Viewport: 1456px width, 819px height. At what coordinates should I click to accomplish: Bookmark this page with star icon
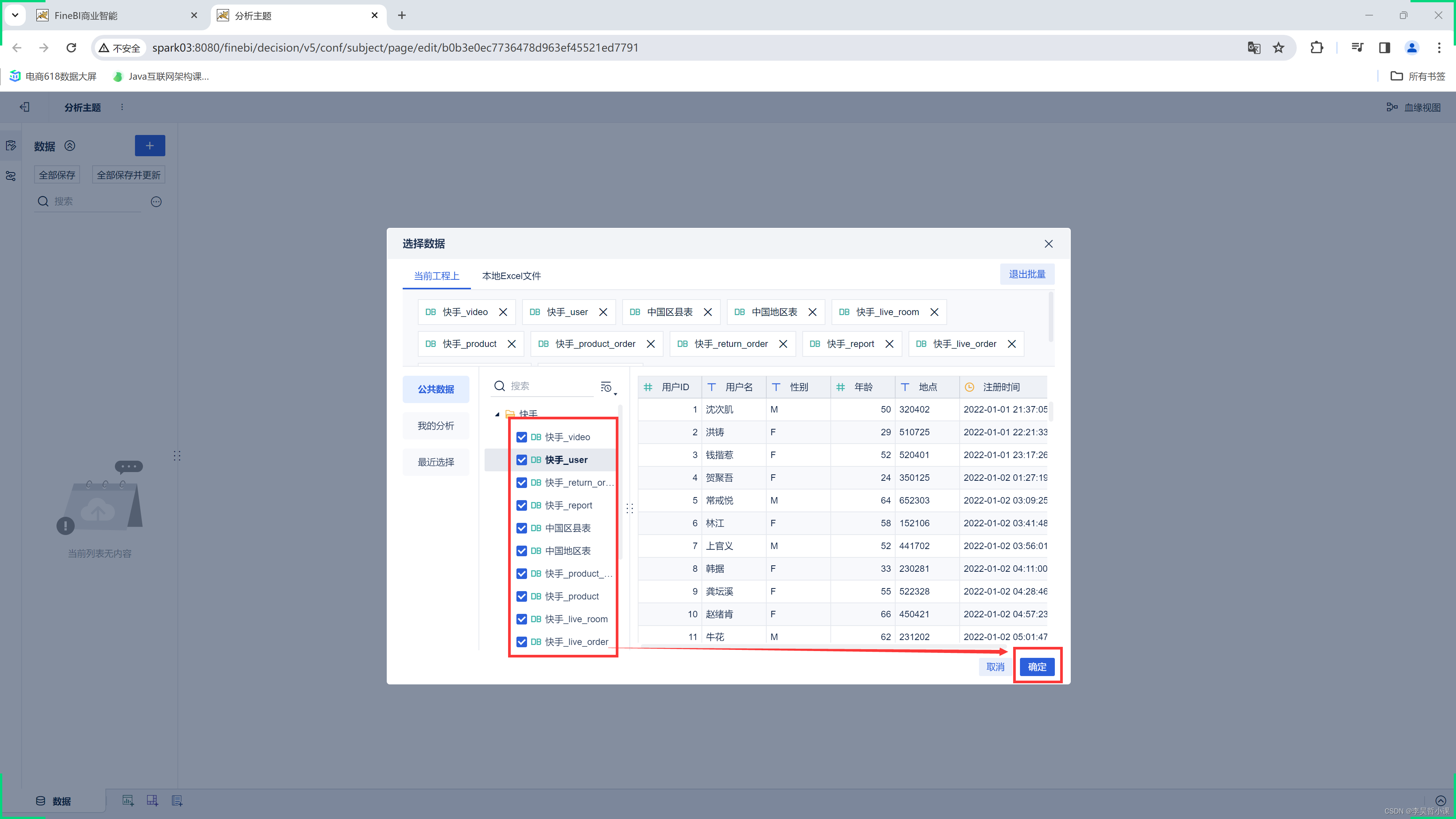point(1279,47)
